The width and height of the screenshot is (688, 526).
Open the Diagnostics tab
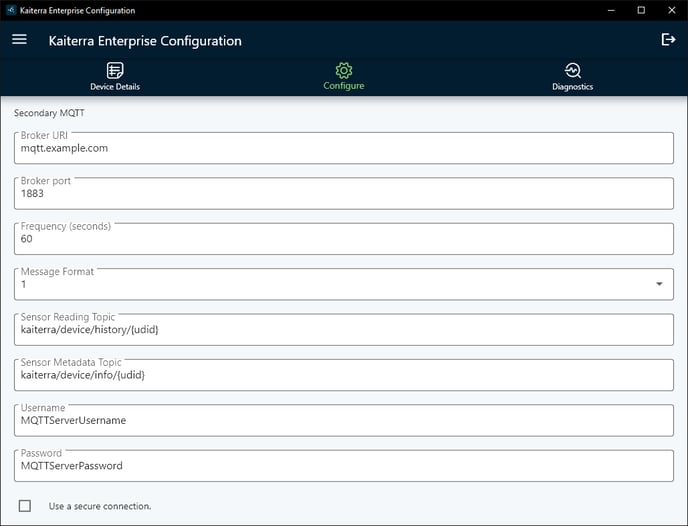573,77
